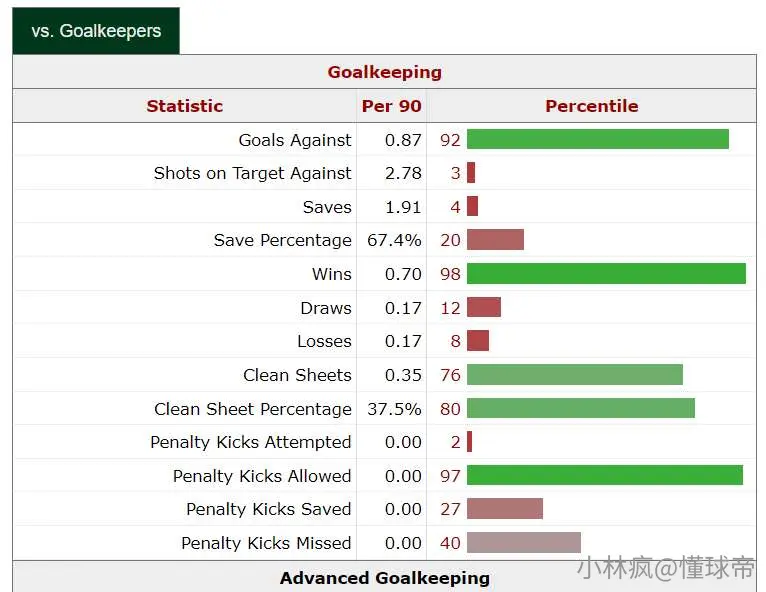Click the Clean Sheet Percentage label
Screen dimensions: 766x592
tap(253, 409)
